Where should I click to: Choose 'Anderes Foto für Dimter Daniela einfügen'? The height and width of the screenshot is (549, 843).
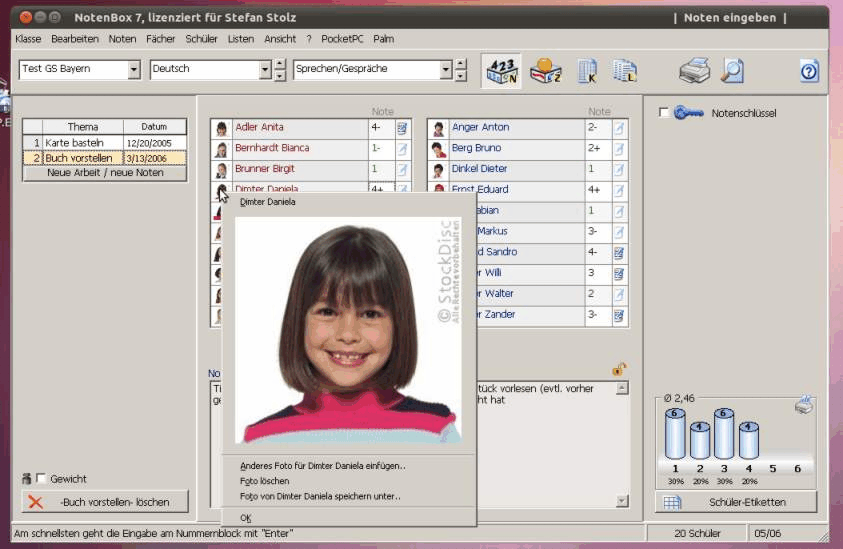322,465
